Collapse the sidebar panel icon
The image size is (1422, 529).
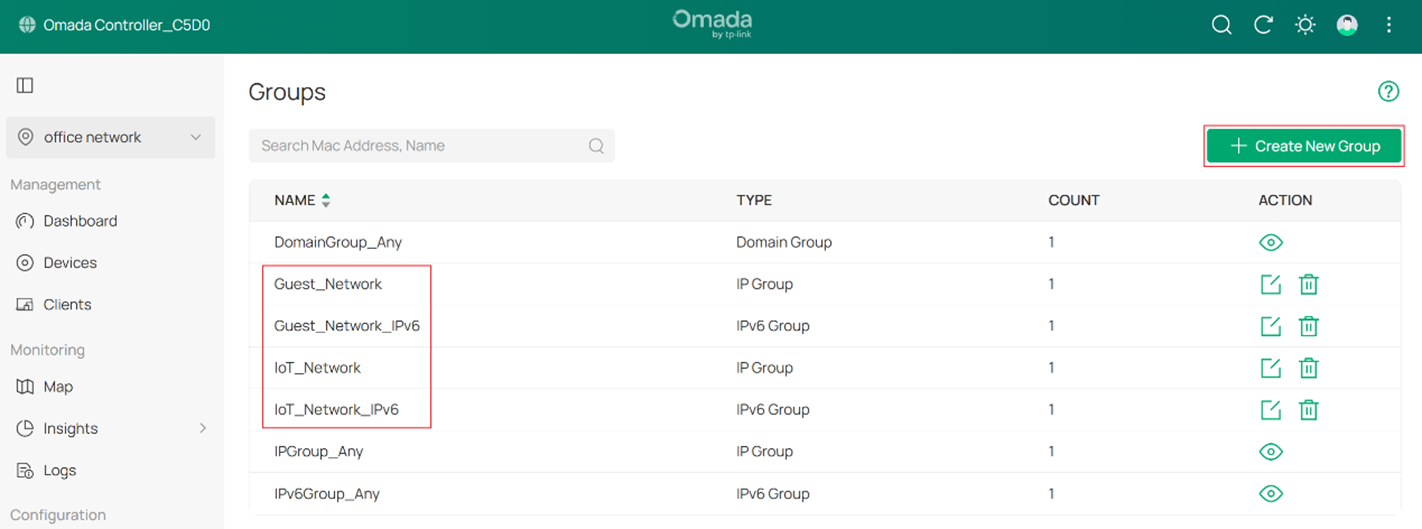pos(25,86)
